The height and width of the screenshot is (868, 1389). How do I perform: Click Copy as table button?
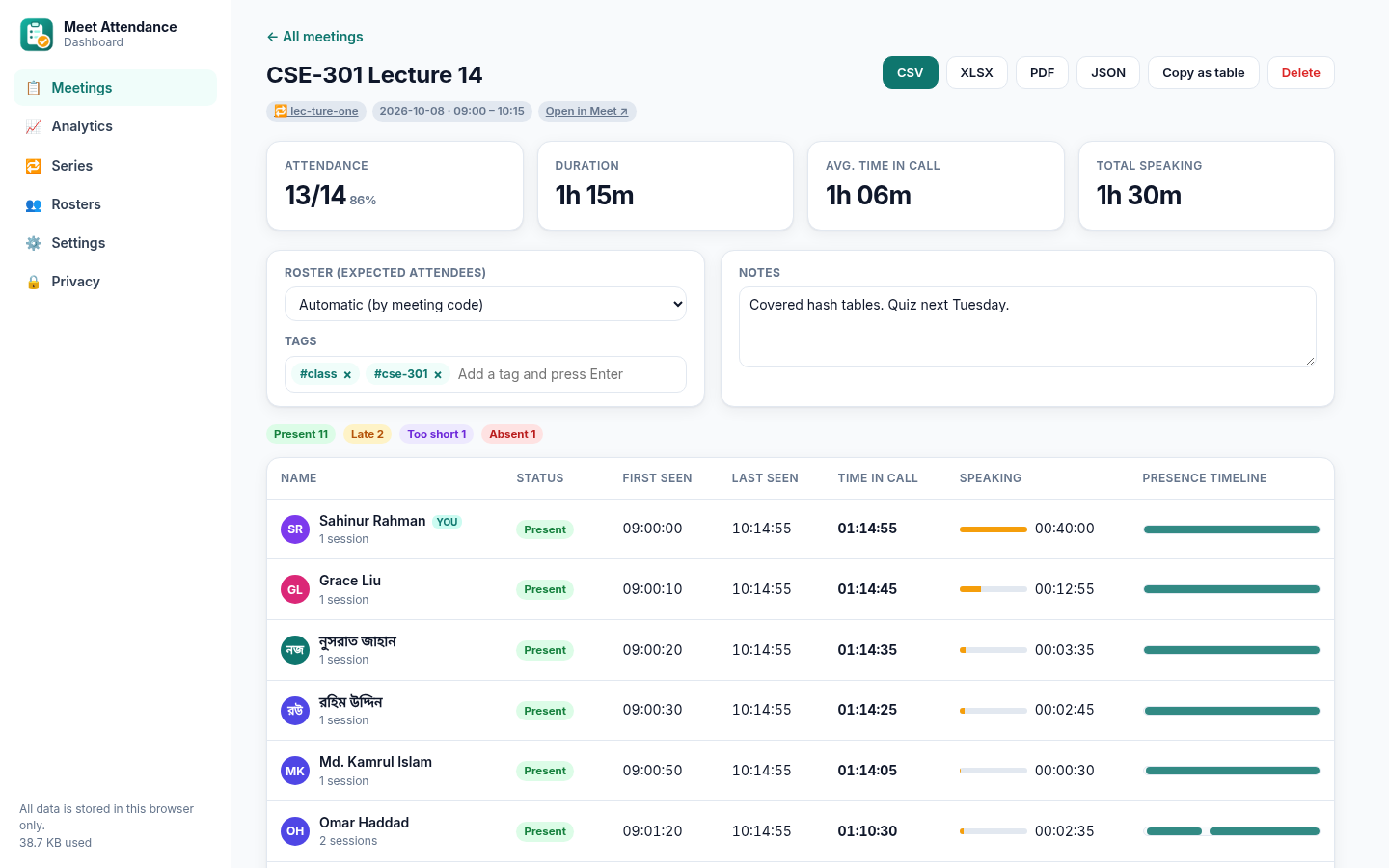1203,72
